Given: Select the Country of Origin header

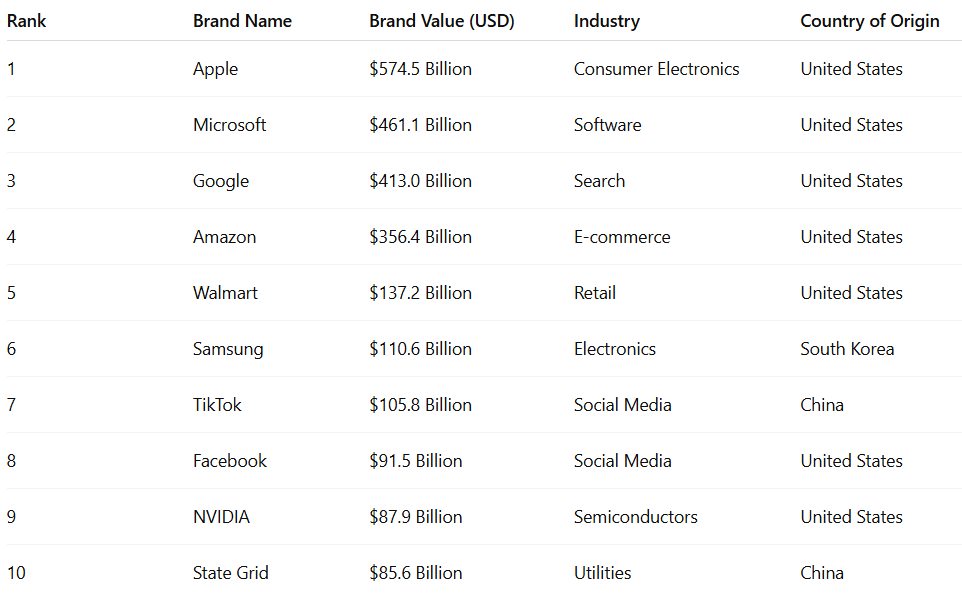Looking at the screenshot, I should 869,21.
